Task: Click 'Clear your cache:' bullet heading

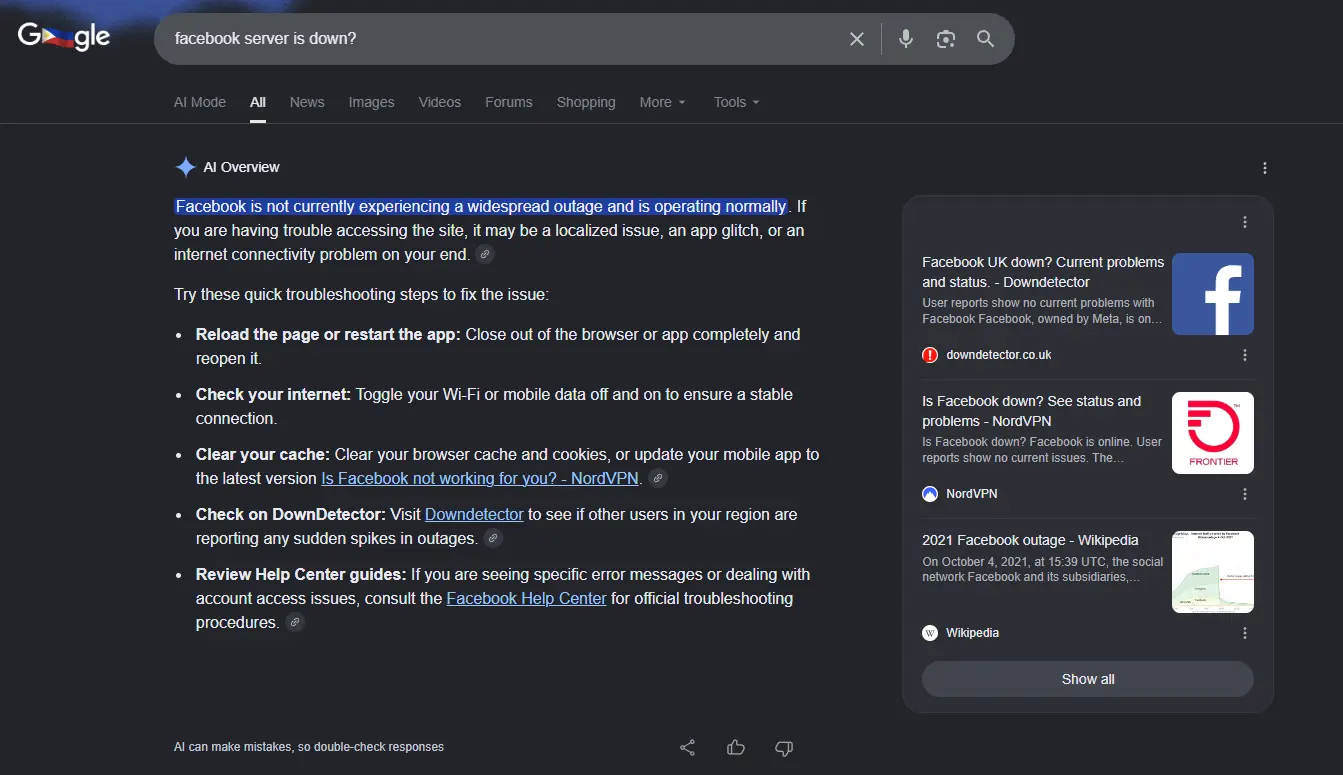Action: tap(263, 455)
